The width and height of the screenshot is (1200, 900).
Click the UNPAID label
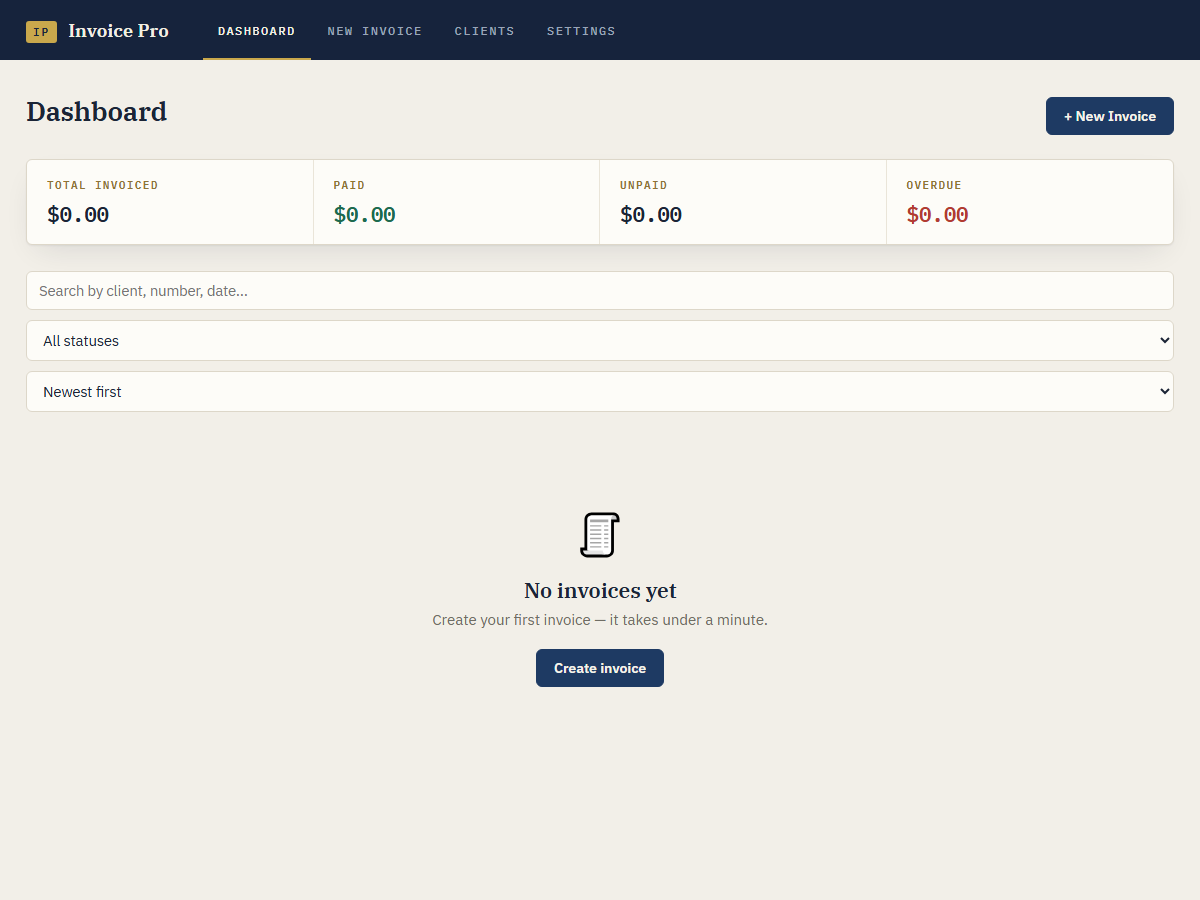coord(644,185)
